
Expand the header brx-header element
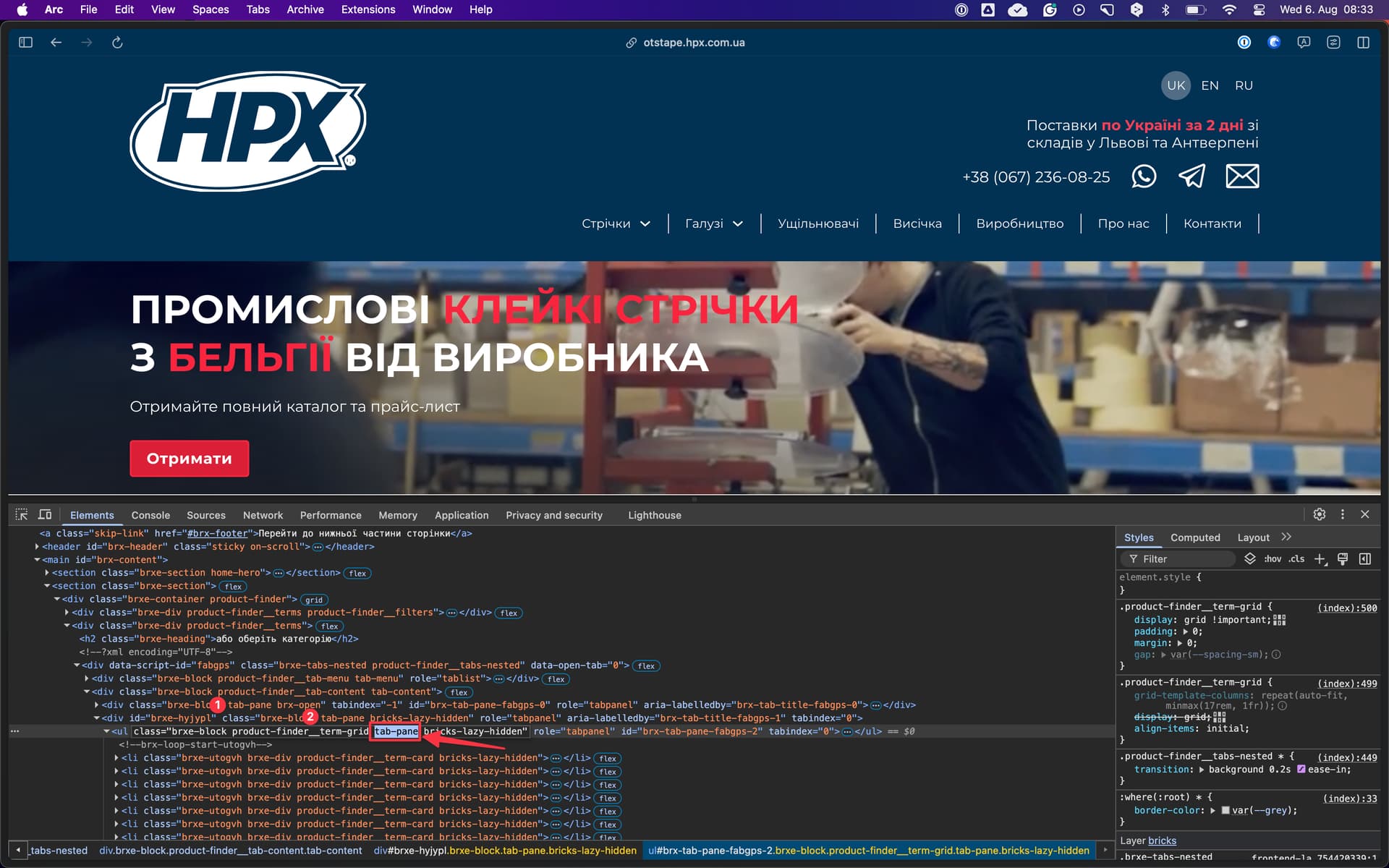(37, 547)
